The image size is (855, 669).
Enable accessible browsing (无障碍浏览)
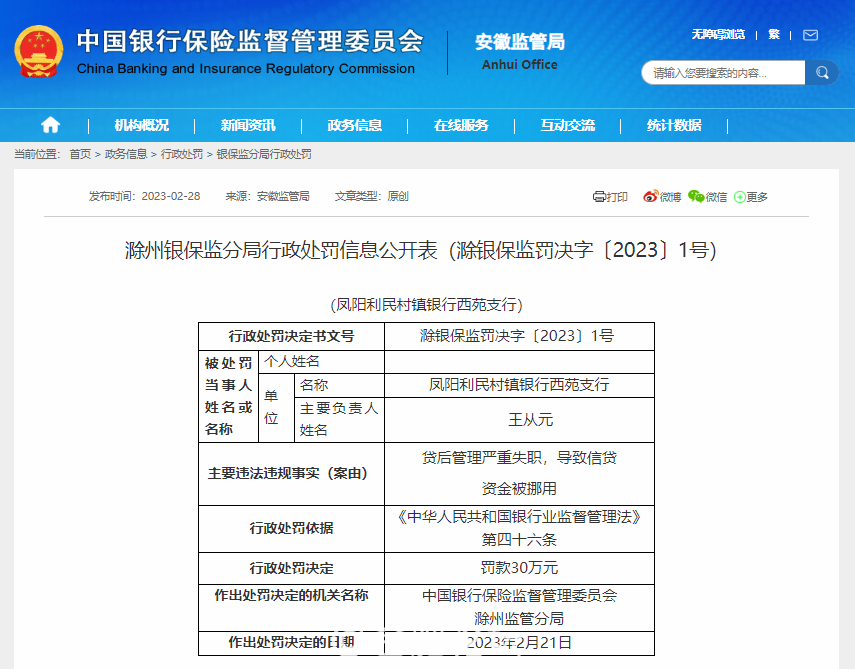718,35
